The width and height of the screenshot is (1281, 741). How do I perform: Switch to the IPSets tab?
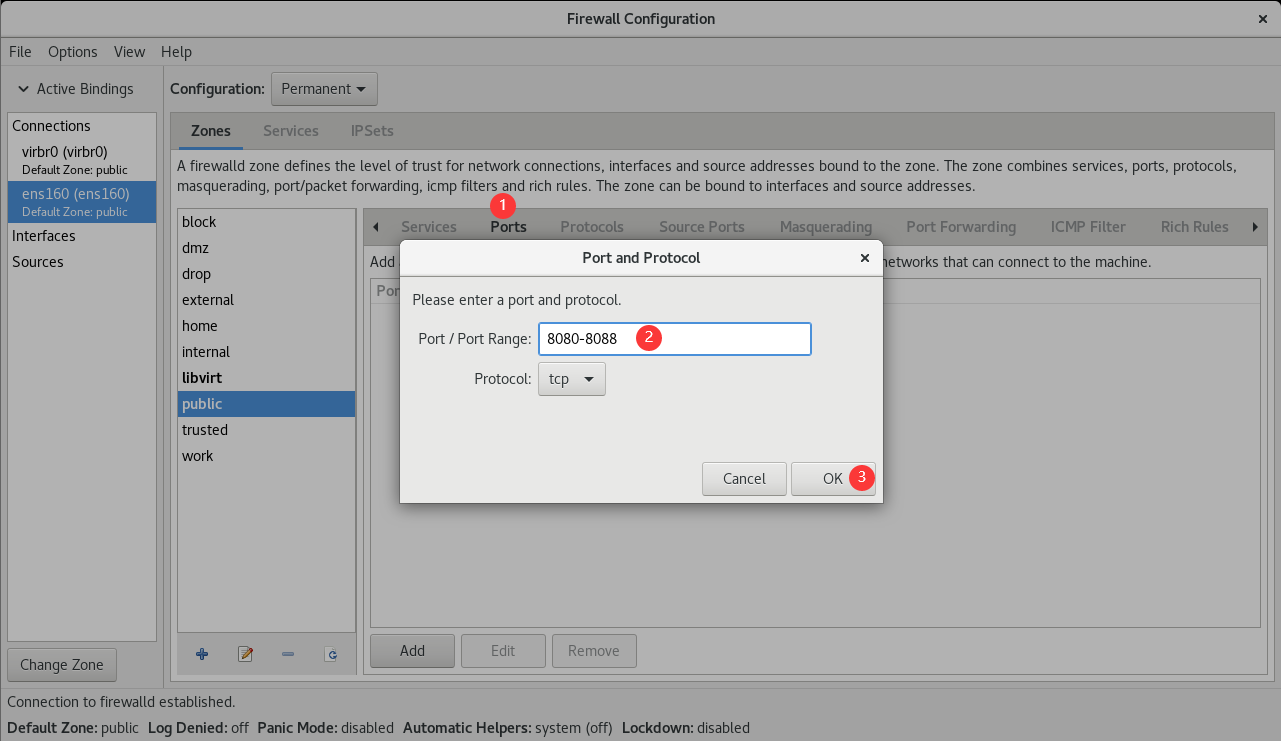point(372,131)
